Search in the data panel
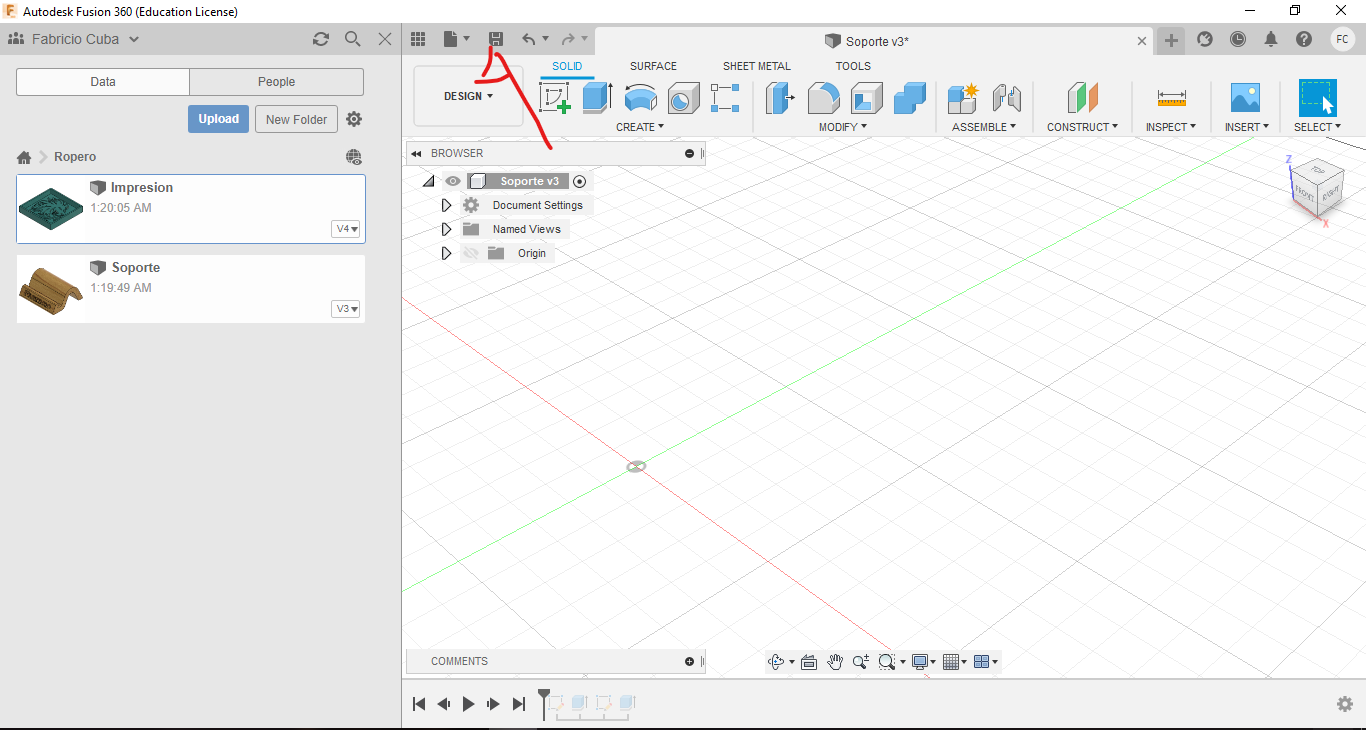 click(353, 39)
